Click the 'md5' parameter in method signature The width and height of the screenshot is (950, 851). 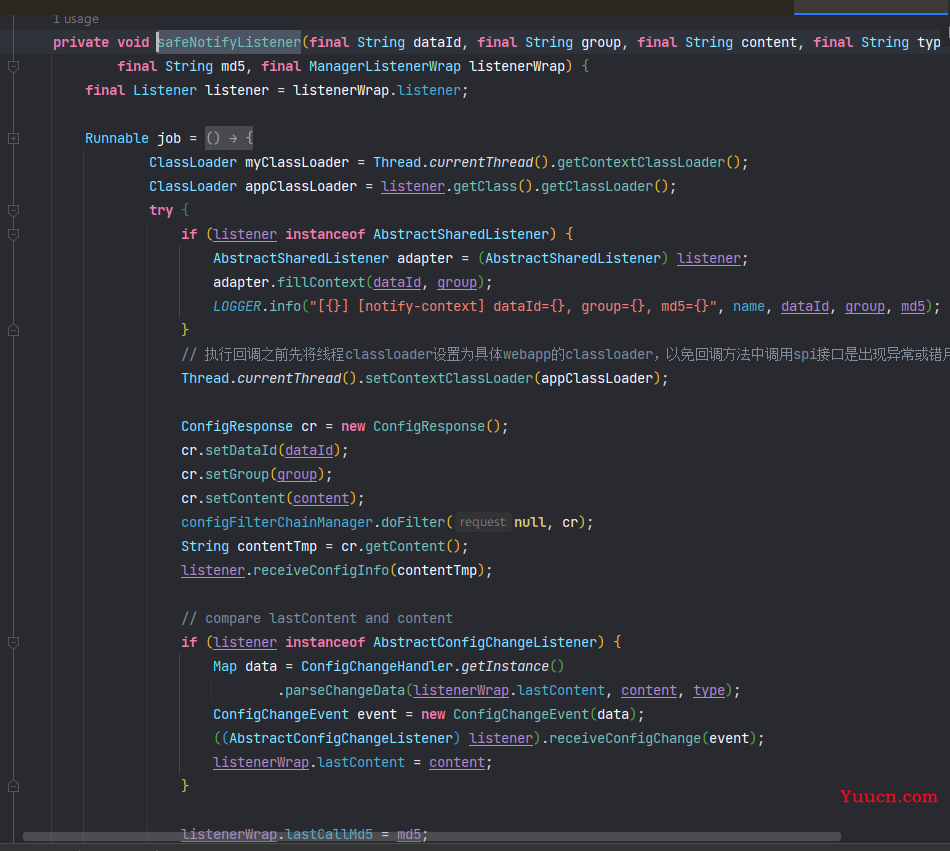[233, 67]
